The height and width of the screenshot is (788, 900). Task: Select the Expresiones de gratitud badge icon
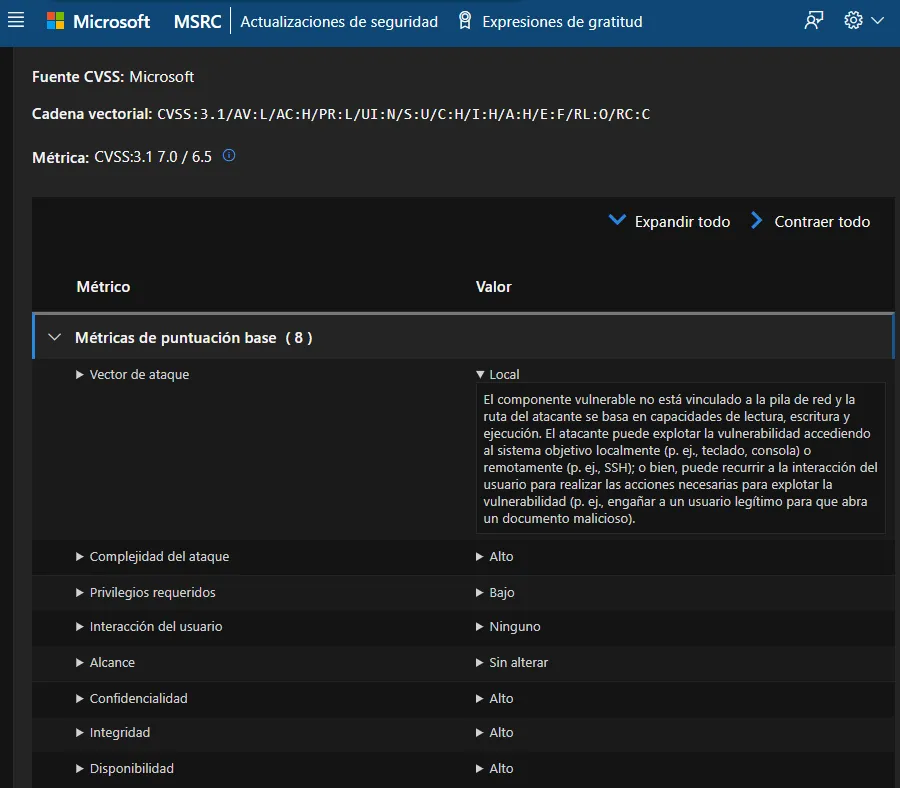coord(464,20)
